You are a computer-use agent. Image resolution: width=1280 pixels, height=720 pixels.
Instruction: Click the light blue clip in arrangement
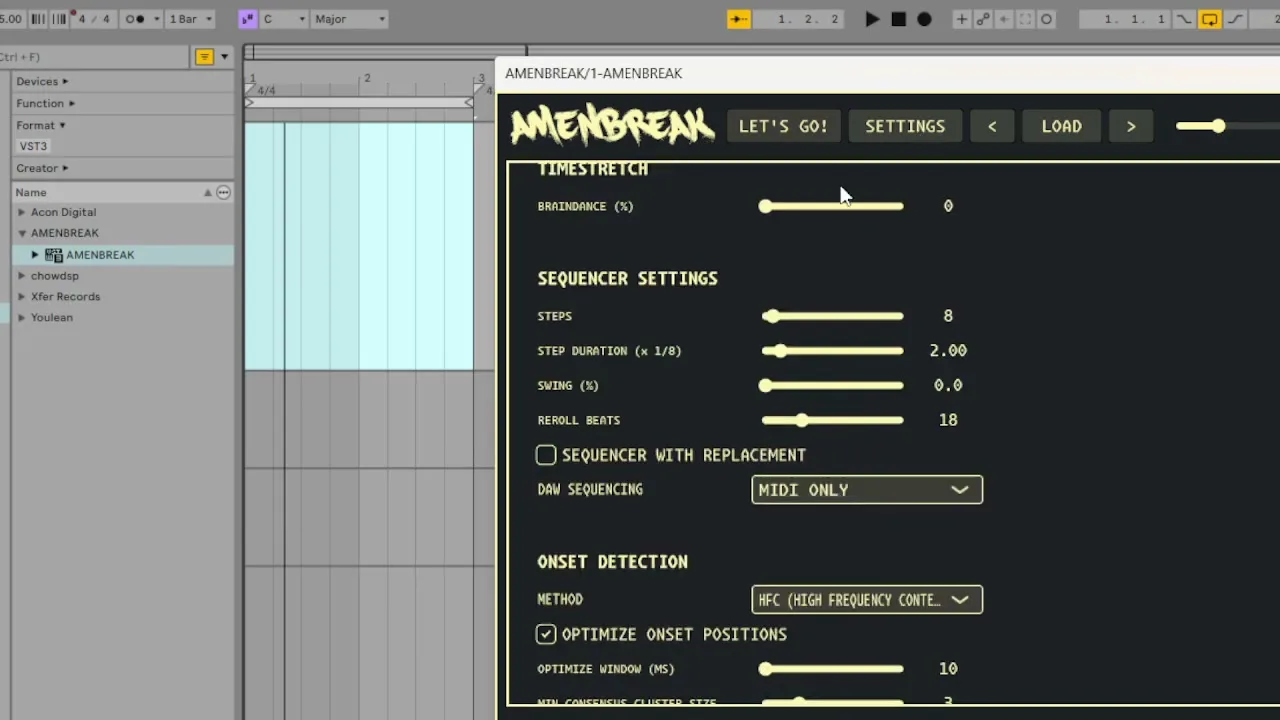pyautogui.click(x=359, y=246)
